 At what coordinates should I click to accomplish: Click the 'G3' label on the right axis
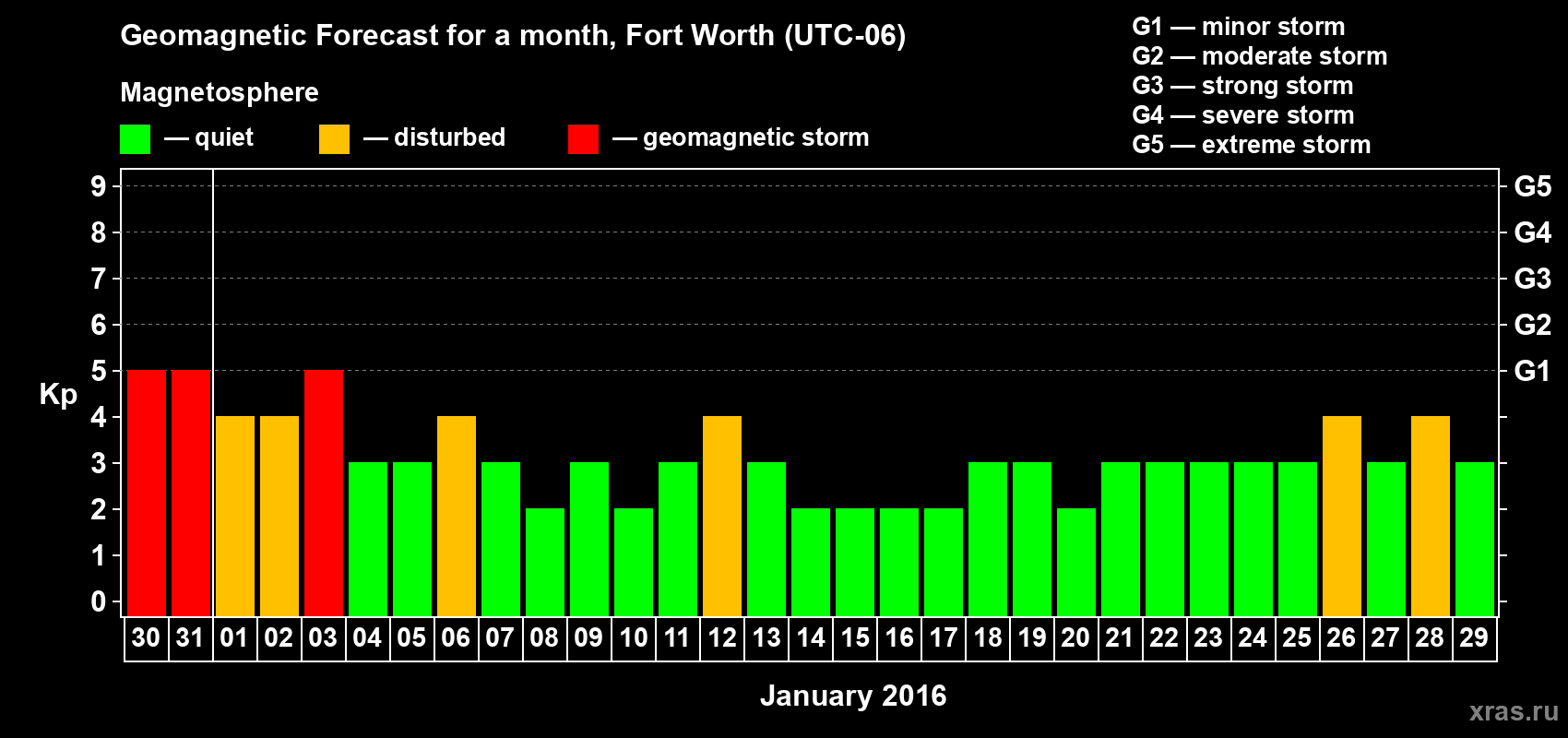click(1533, 279)
